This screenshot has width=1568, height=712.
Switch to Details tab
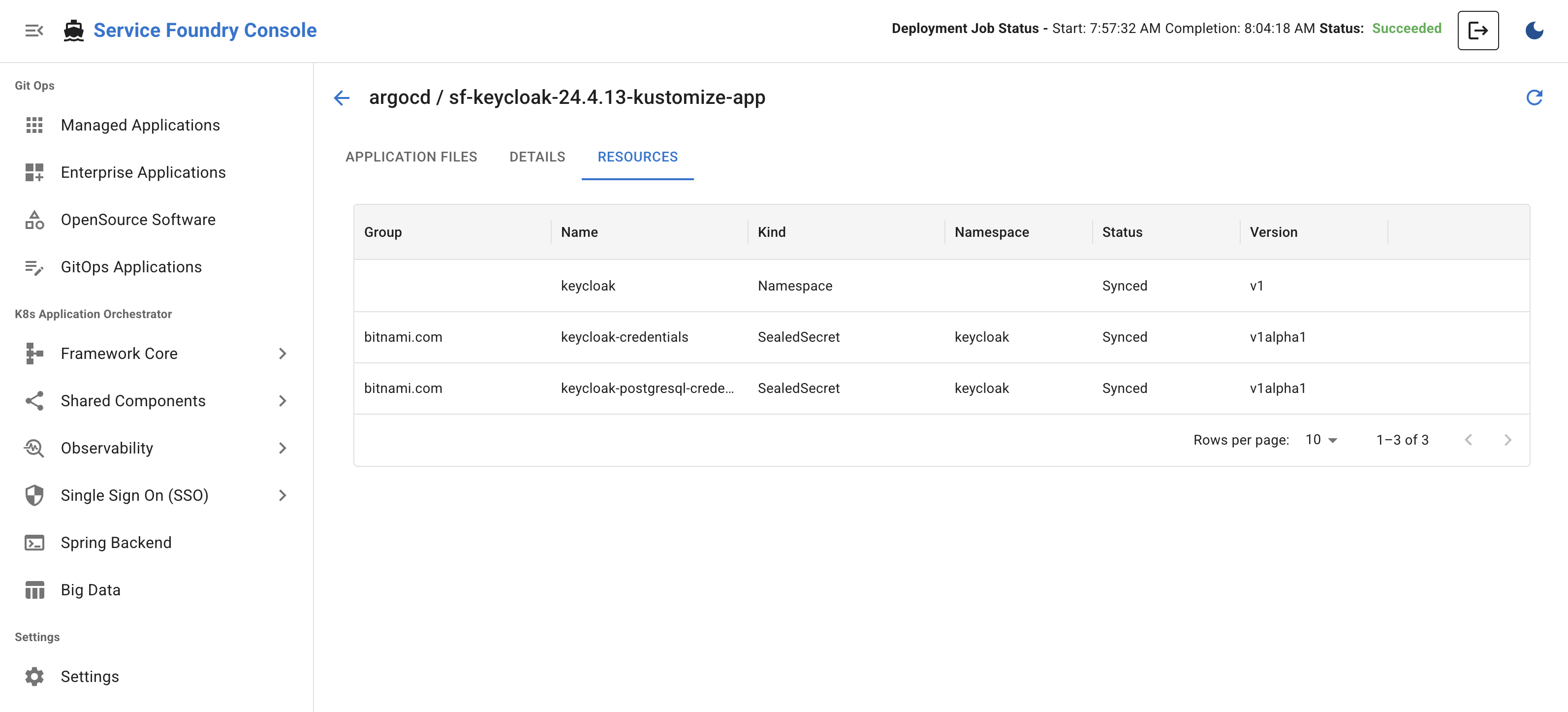537,157
